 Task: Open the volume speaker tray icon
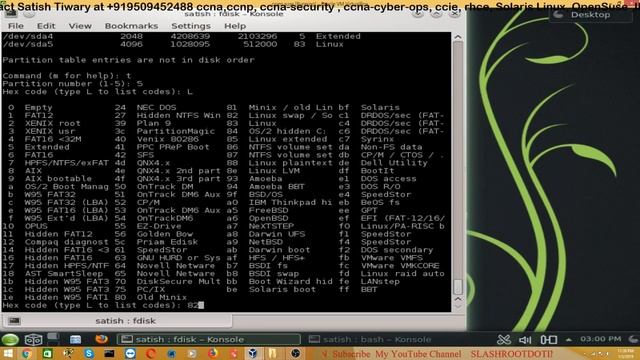(525, 339)
